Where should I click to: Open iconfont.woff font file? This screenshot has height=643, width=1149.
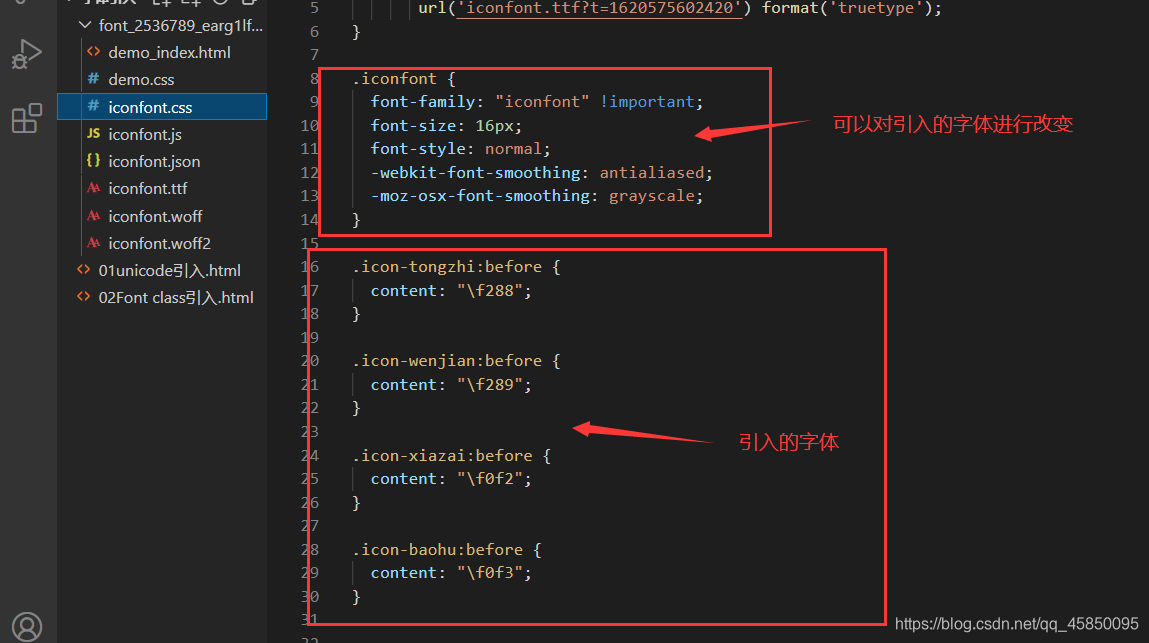(155, 217)
